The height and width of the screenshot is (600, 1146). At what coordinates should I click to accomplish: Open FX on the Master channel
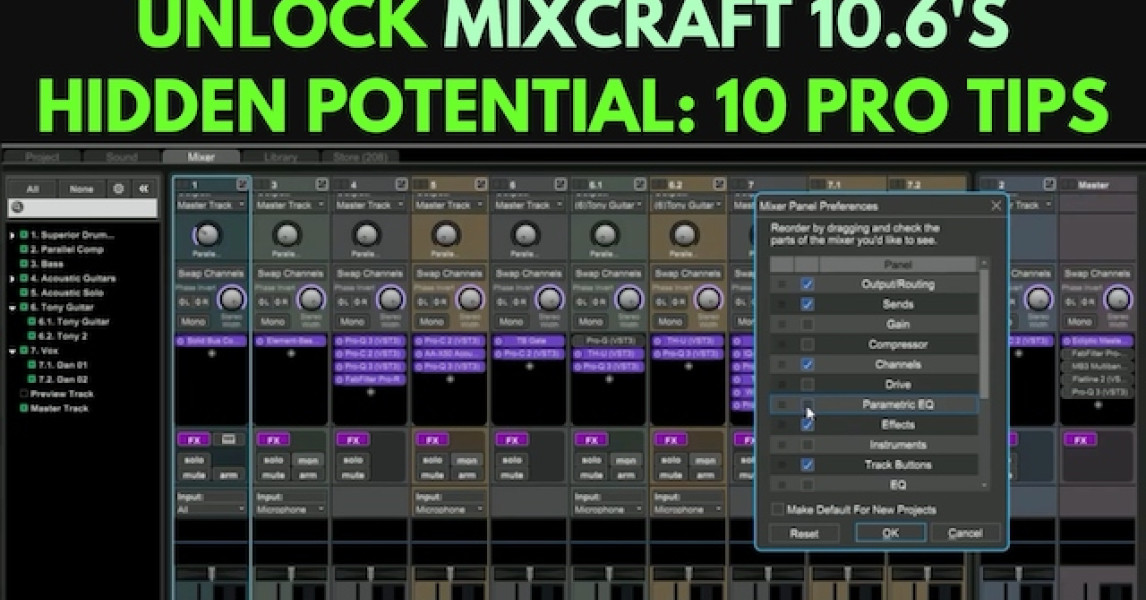click(x=1080, y=440)
